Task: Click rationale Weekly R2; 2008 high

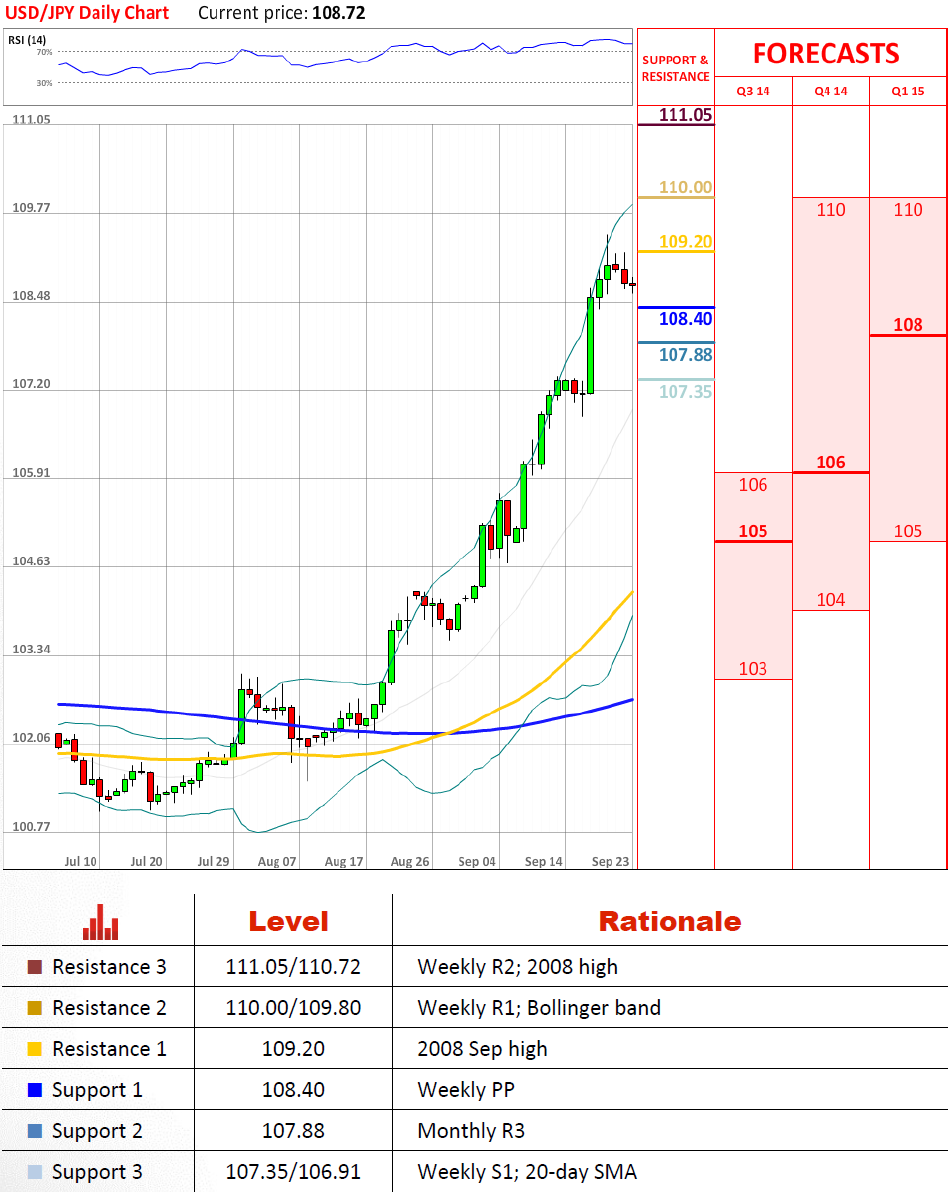Action: tap(517, 967)
